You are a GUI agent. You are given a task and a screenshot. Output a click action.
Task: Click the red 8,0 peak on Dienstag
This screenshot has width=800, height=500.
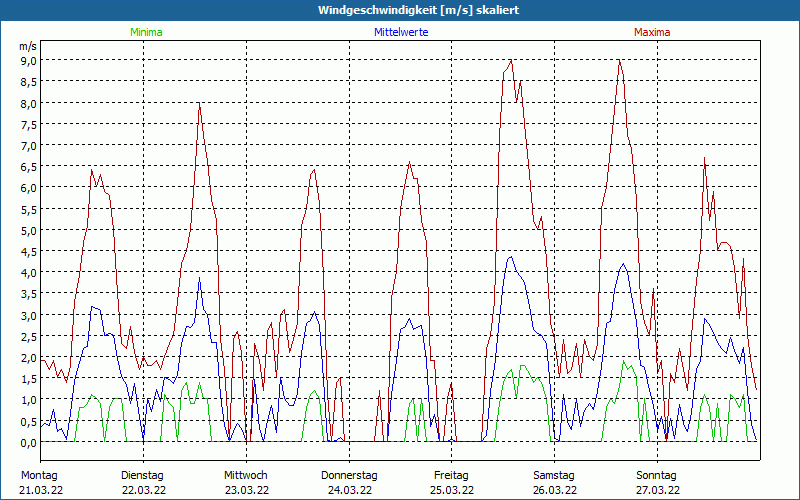pyautogui.click(x=199, y=103)
